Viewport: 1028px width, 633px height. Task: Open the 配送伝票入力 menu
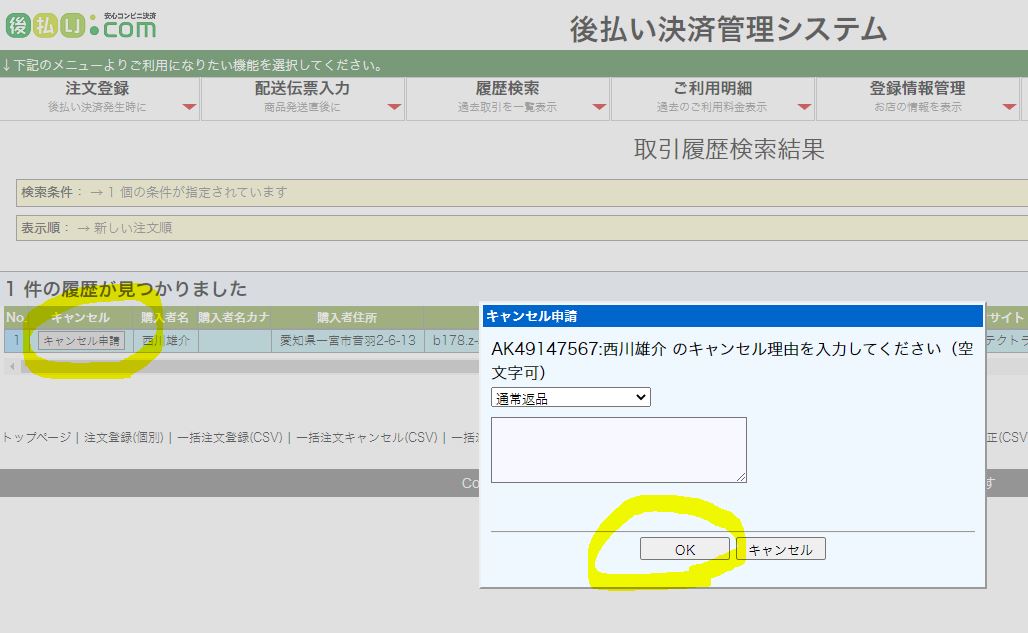pos(302,96)
